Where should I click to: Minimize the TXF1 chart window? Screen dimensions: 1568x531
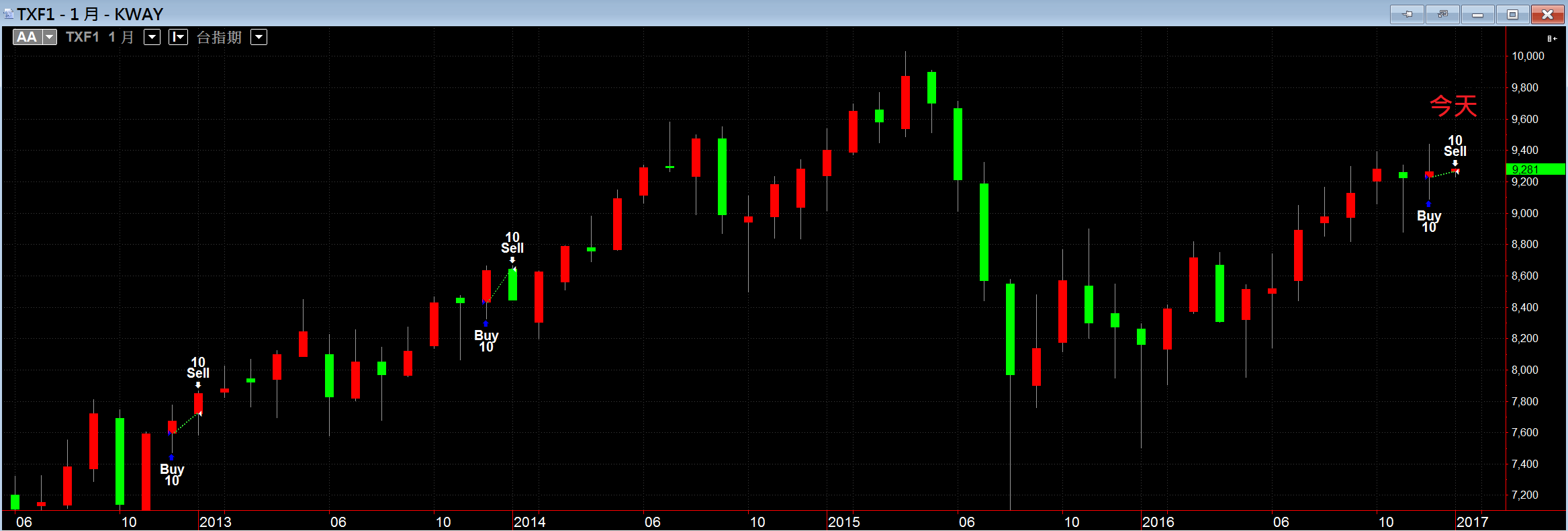coord(1477,14)
